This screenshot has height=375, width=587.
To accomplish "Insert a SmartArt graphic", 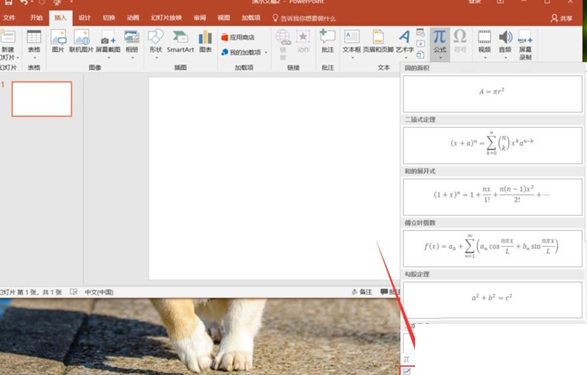I will pyautogui.click(x=180, y=41).
